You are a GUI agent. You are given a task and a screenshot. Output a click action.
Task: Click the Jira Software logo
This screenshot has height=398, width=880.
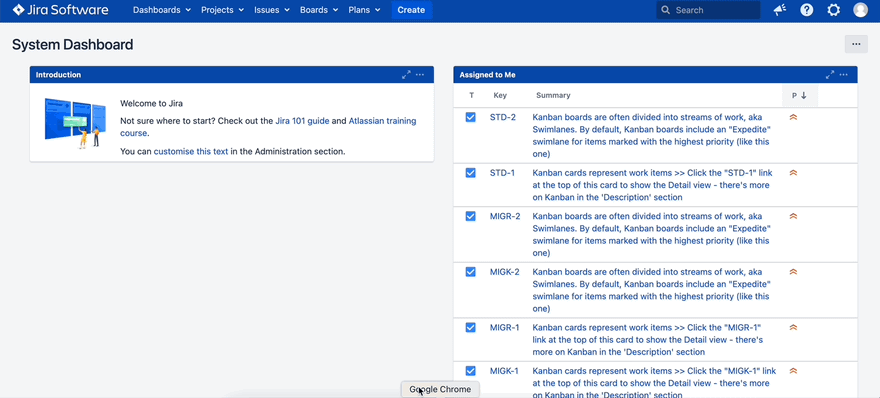point(60,10)
